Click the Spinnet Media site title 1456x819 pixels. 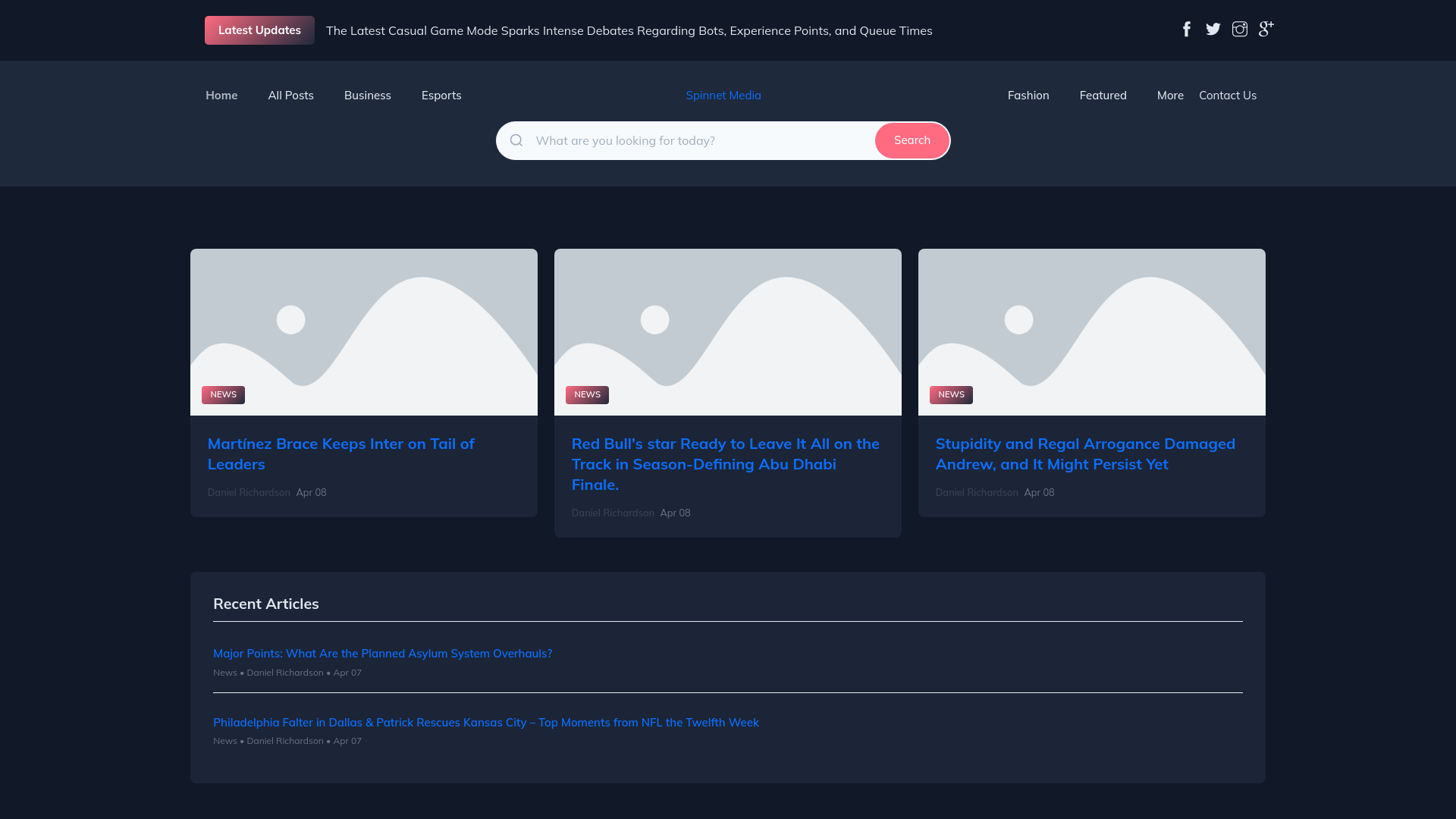(723, 96)
